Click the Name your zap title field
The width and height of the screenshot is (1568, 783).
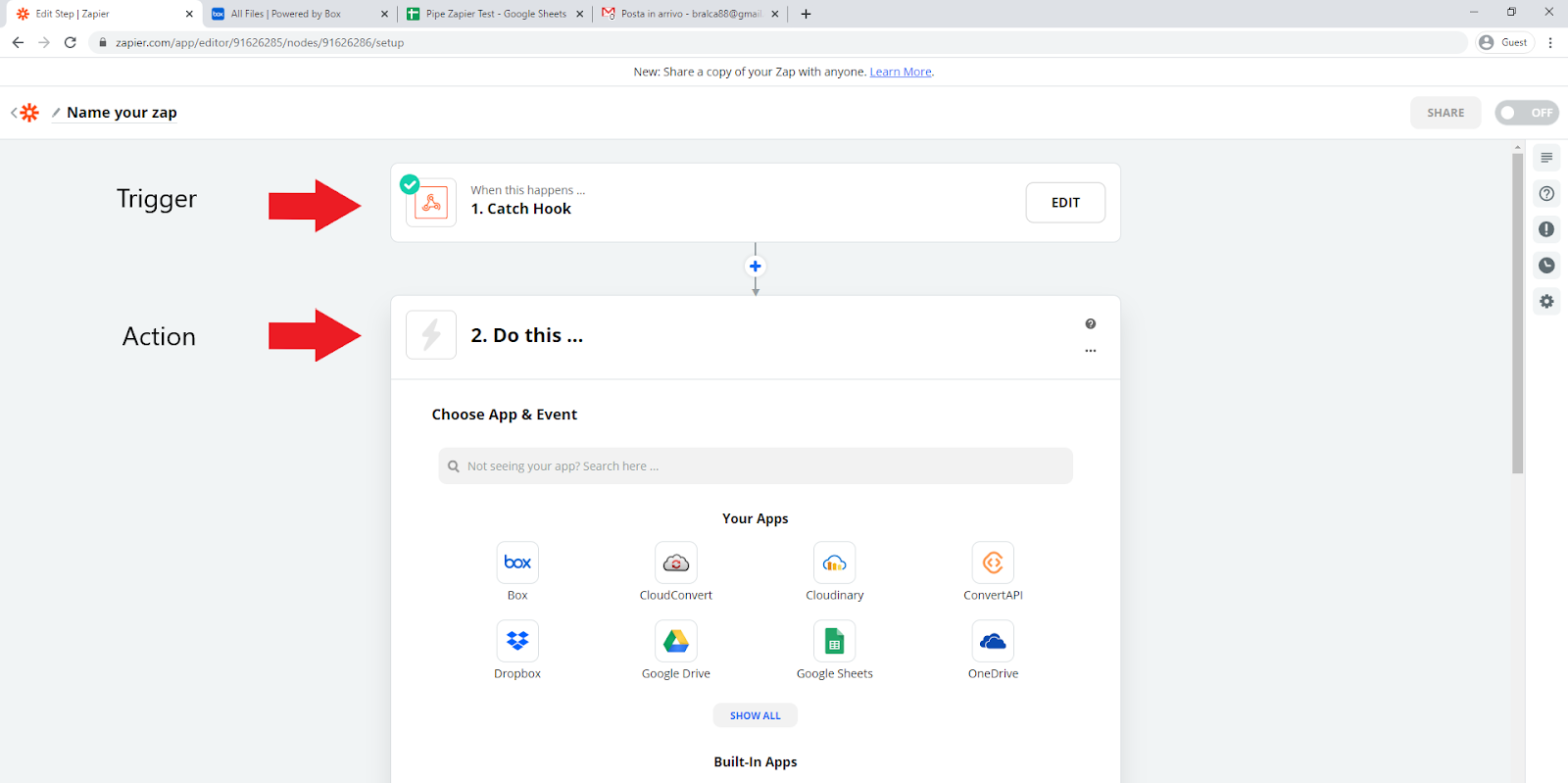coord(122,113)
